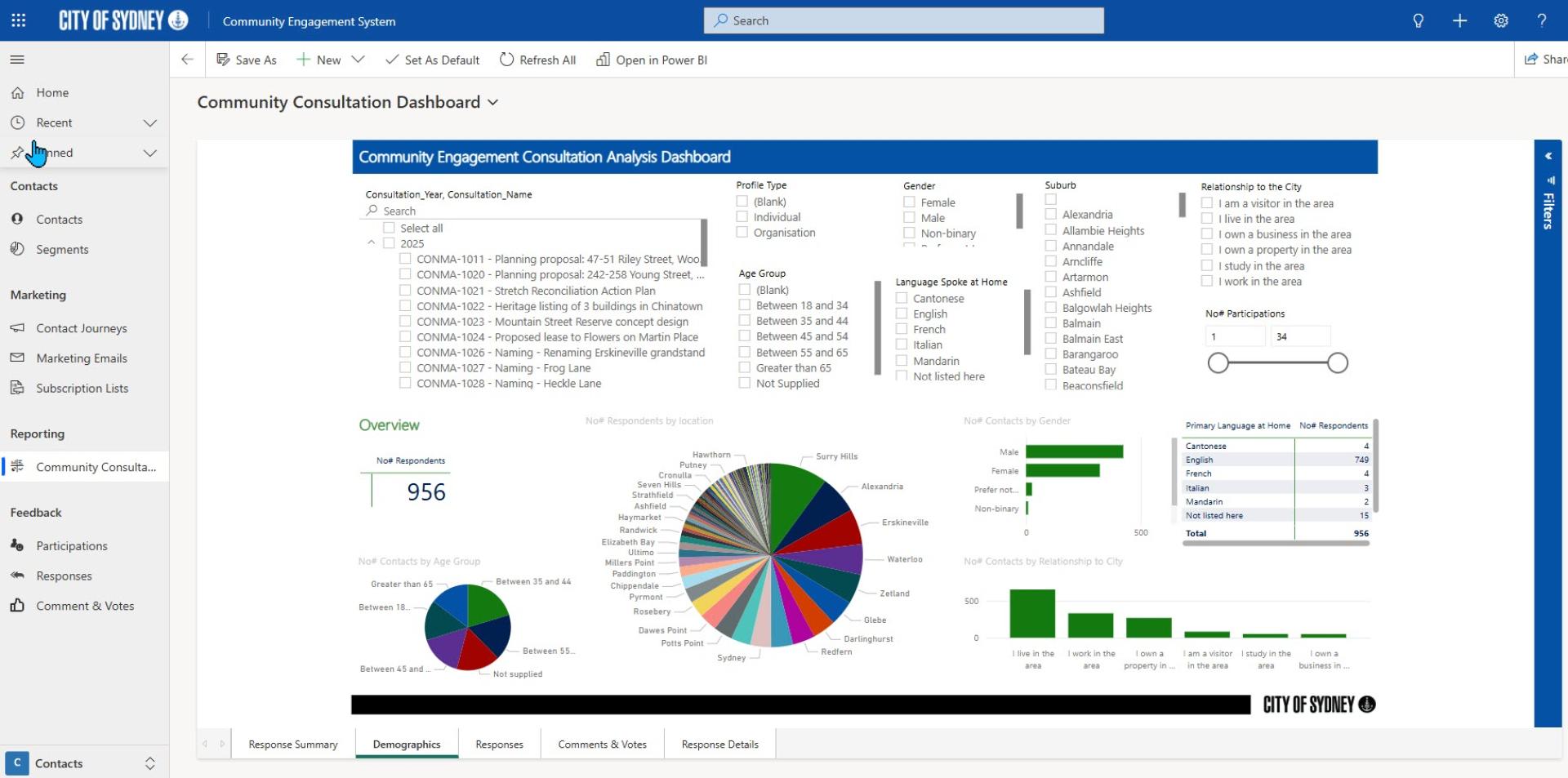The width and height of the screenshot is (1568, 778).
Task: Collapse the sidebar with hamburger icon
Action: (17, 60)
